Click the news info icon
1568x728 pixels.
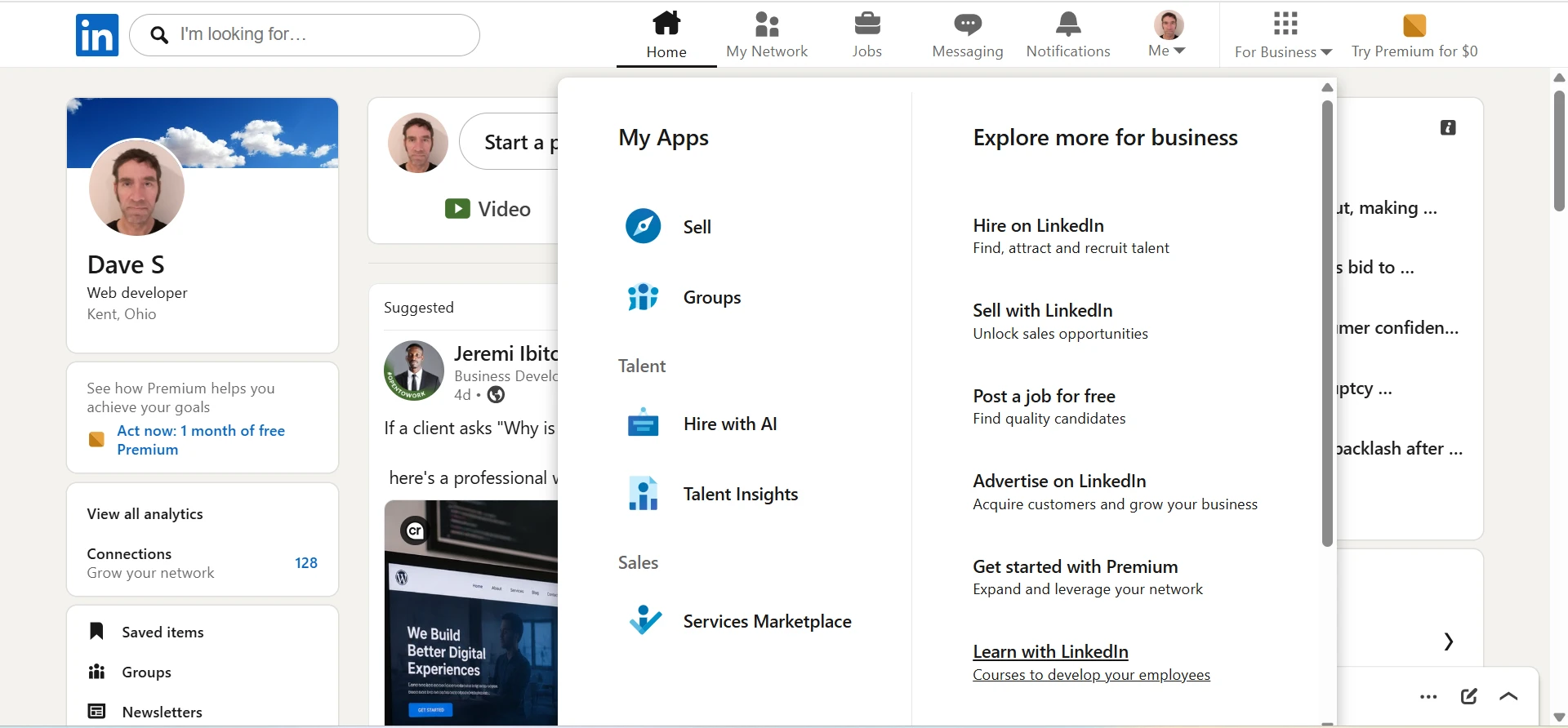click(1448, 127)
